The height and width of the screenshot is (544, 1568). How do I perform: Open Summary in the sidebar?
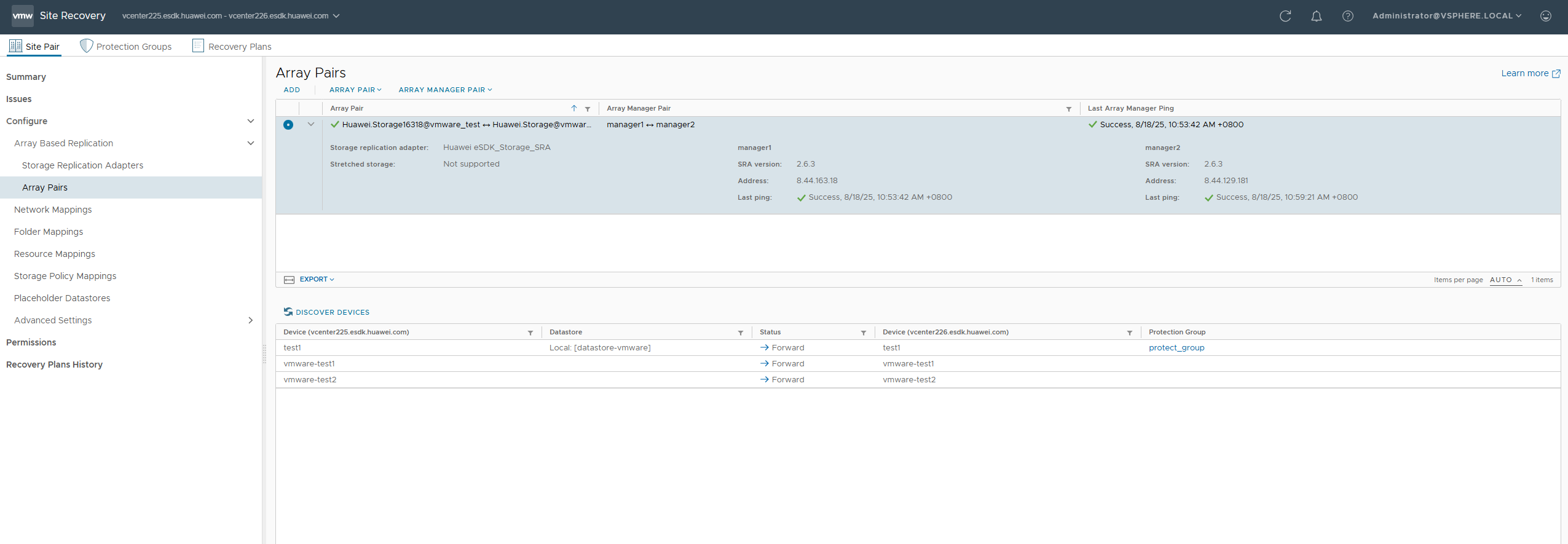(26, 77)
